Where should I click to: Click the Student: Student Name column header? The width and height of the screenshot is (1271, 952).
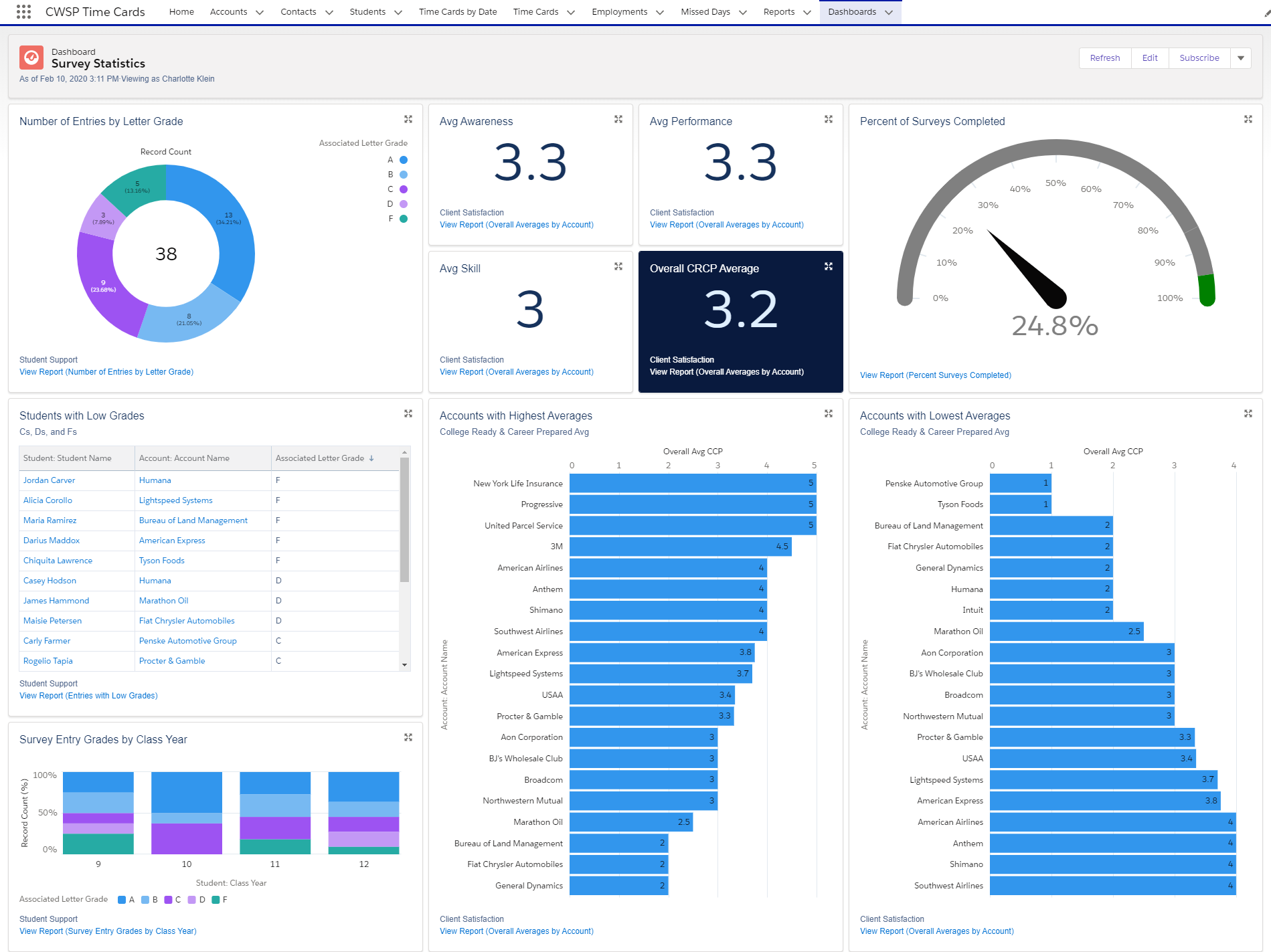pyautogui.click(x=77, y=458)
